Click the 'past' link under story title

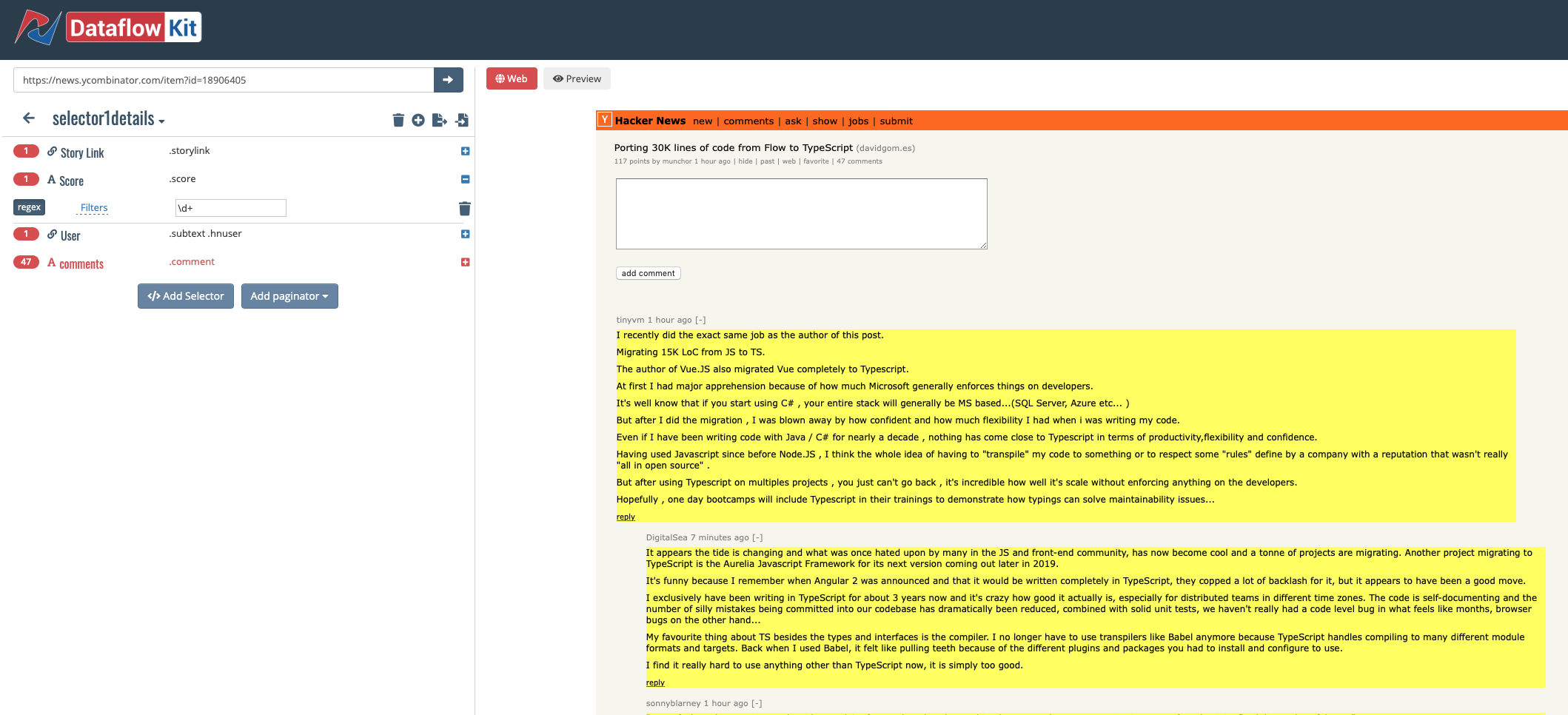(x=767, y=161)
